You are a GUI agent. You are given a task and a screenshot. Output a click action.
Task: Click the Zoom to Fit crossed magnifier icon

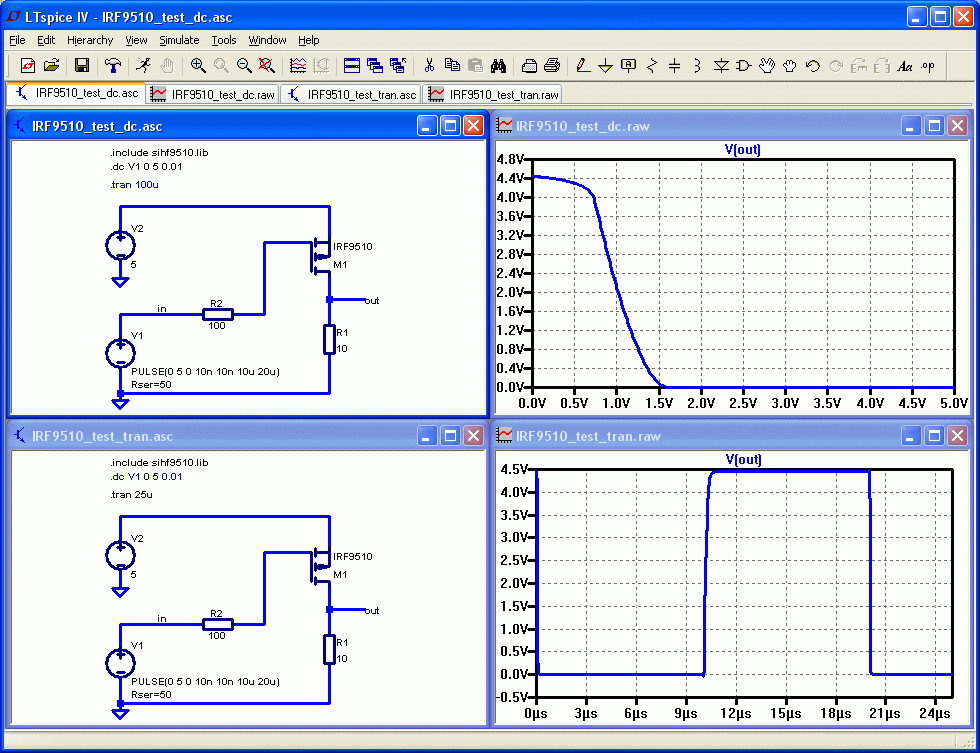click(267, 65)
